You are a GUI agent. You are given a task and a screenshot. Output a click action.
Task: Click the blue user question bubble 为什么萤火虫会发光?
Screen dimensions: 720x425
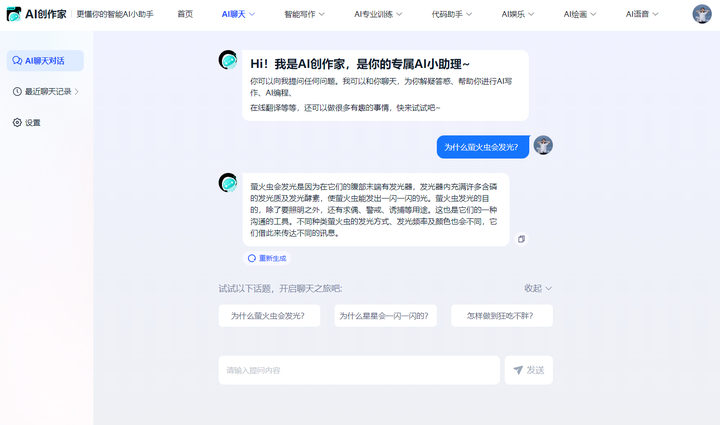pyautogui.click(x=483, y=147)
